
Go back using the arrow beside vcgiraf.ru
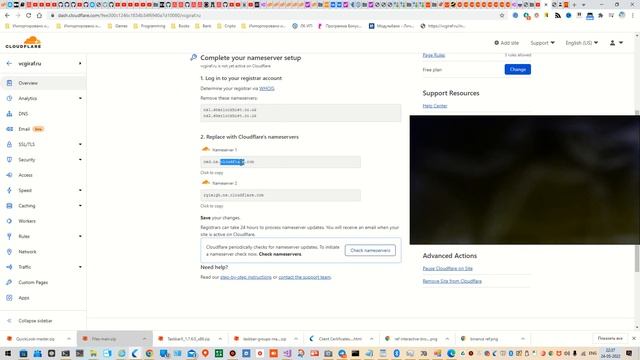[9, 64]
